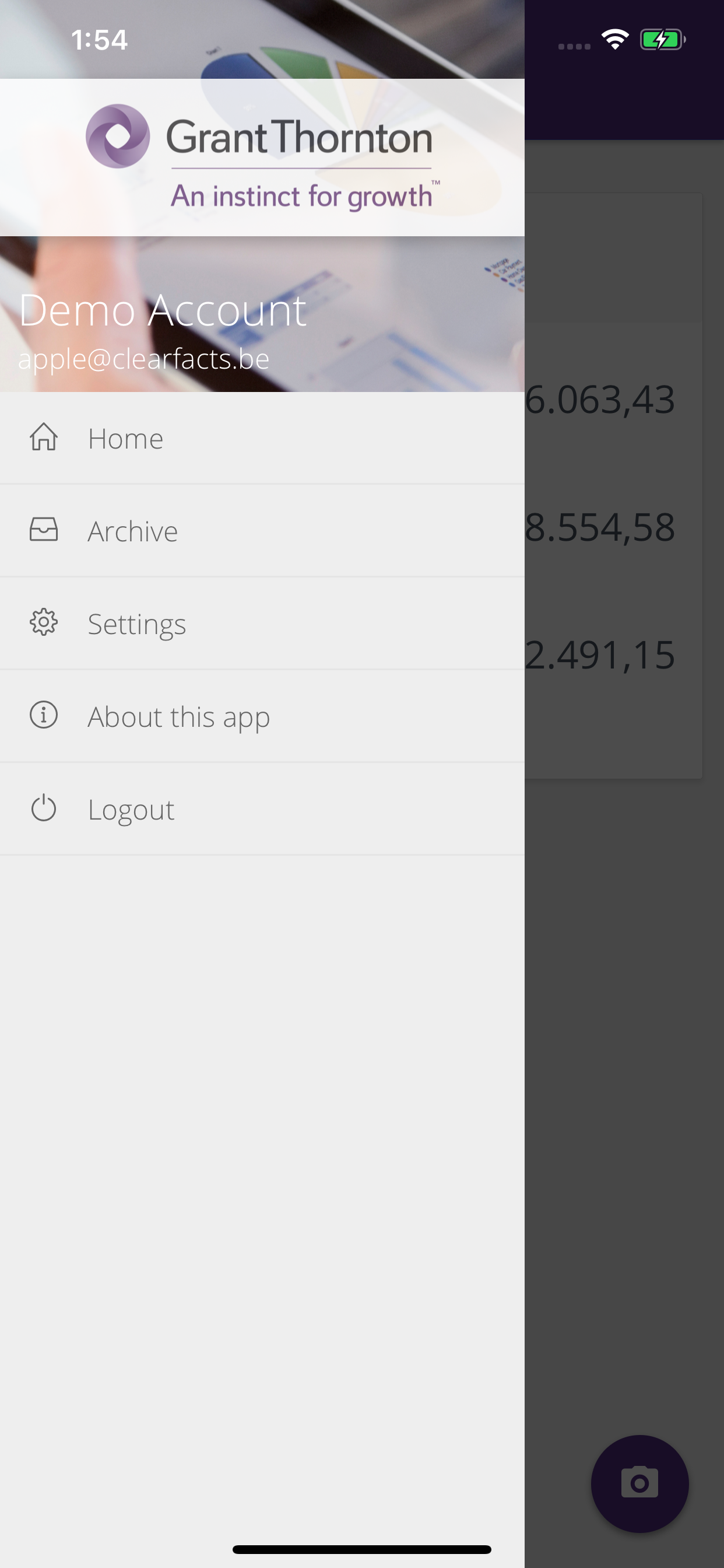Tap the About info circle icon

[x=44, y=715]
